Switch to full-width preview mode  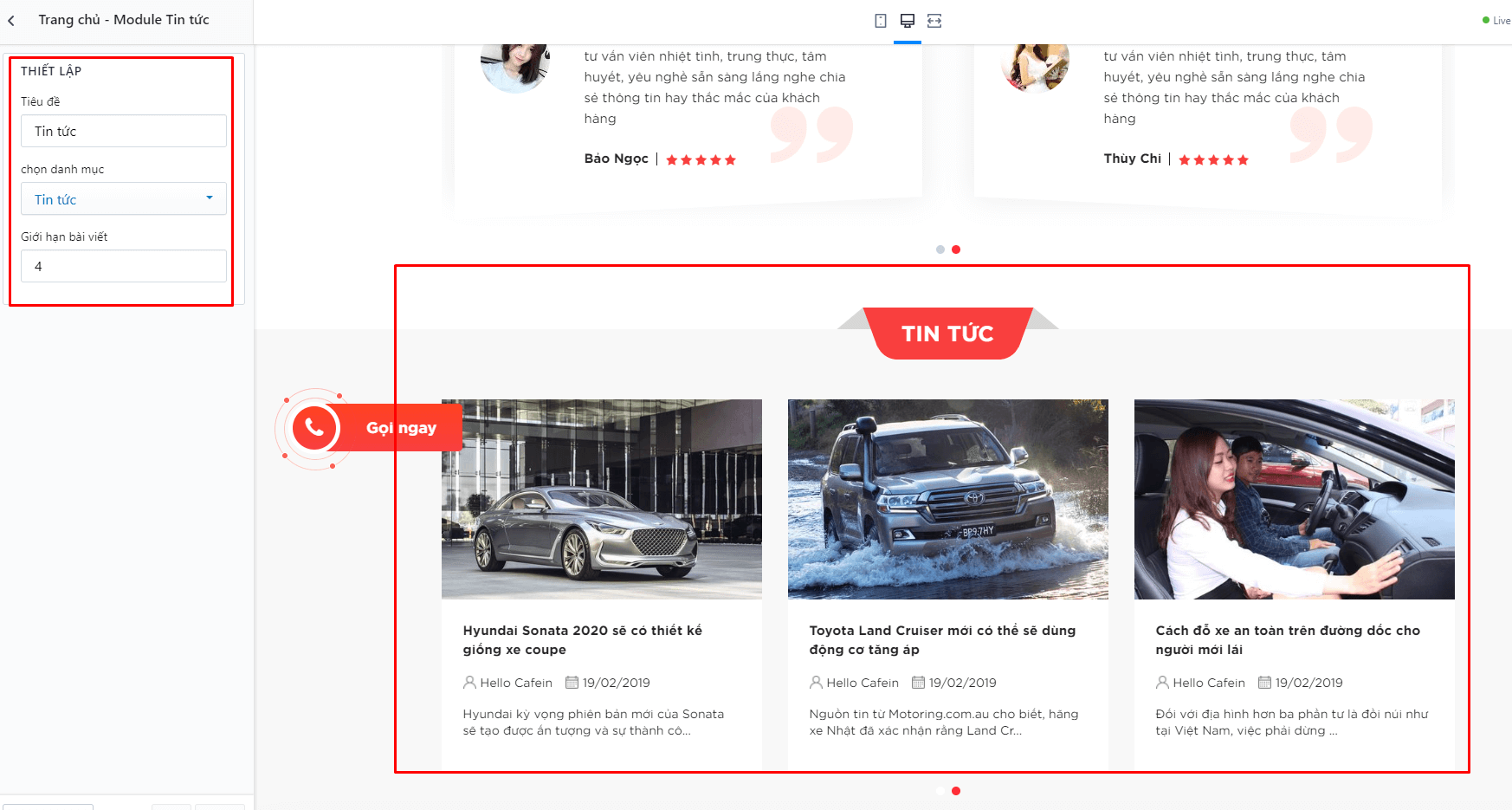(x=934, y=21)
